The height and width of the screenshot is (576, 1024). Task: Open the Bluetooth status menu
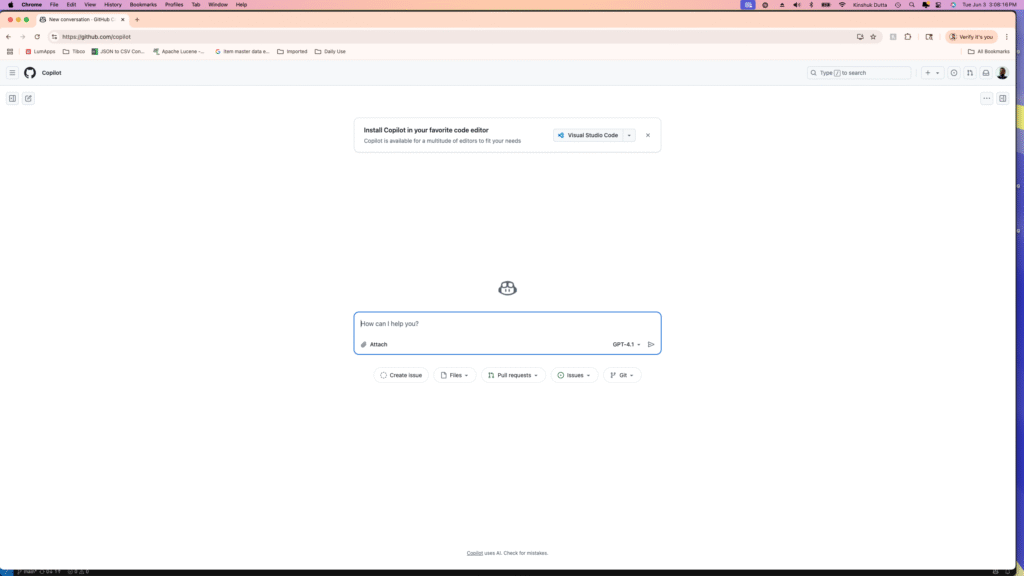tap(811, 5)
